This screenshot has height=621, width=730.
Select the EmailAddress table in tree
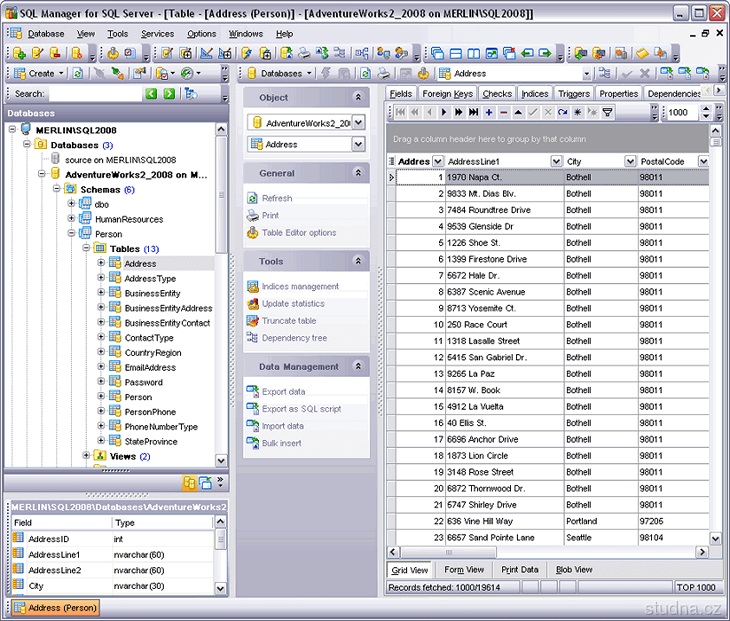[150, 367]
